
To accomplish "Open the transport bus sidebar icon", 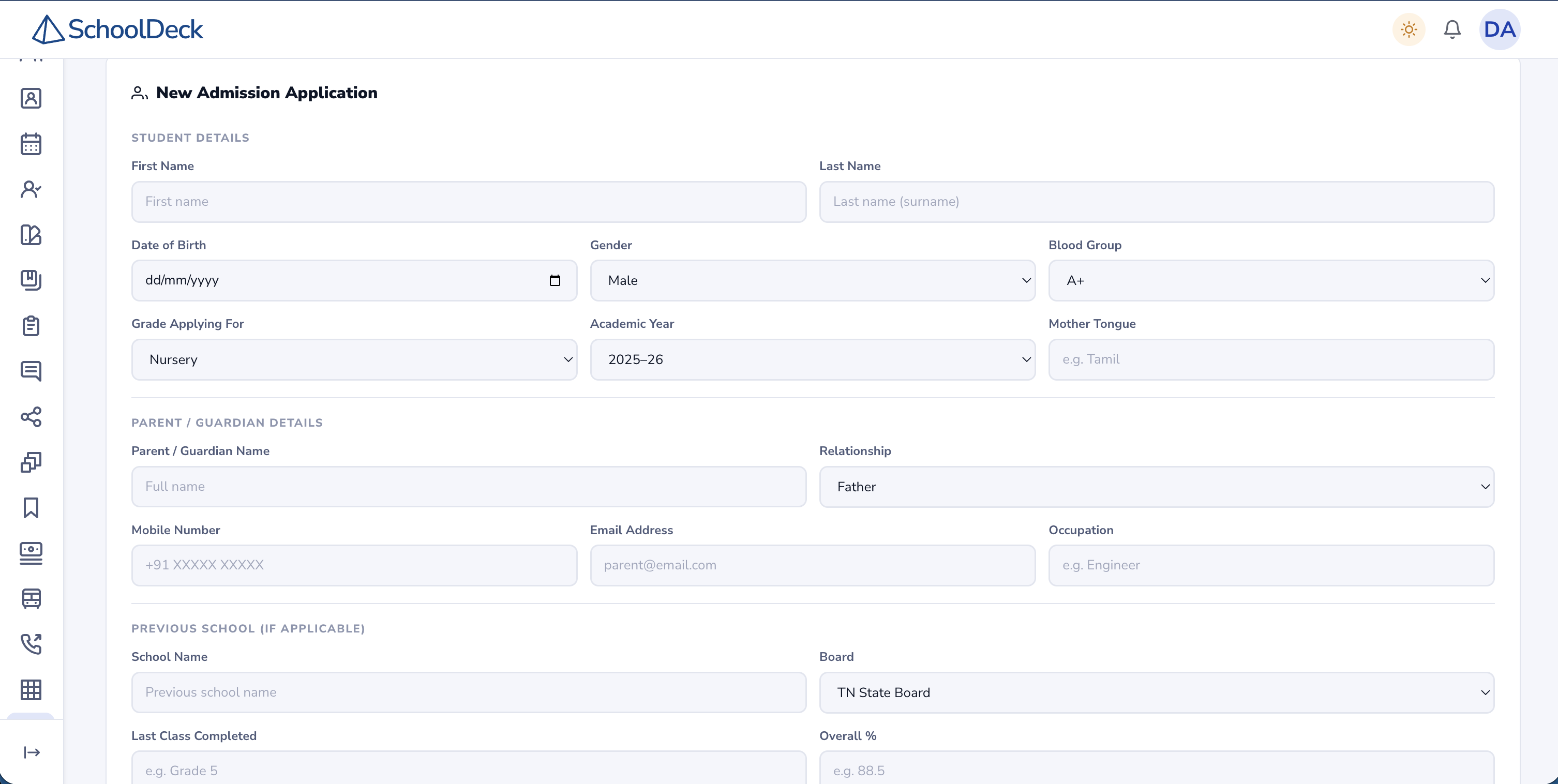I will [x=31, y=598].
